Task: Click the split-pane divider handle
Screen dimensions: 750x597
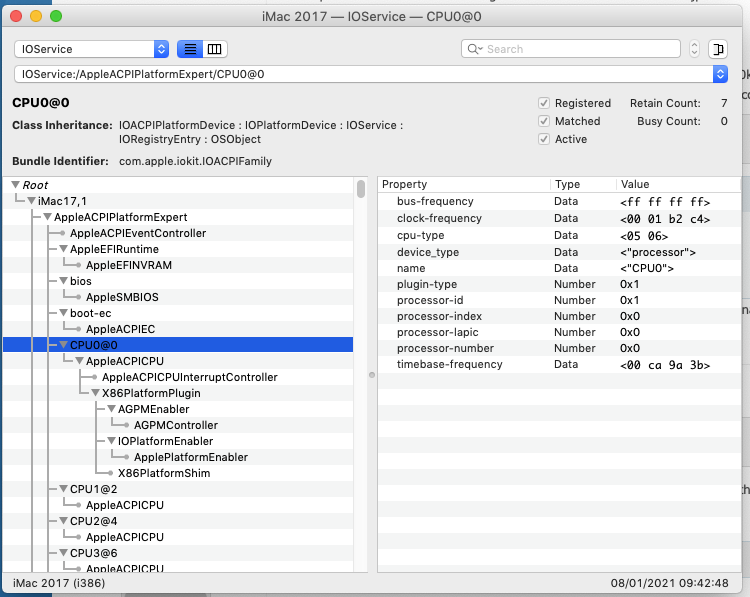Action: (x=372, y=375)
